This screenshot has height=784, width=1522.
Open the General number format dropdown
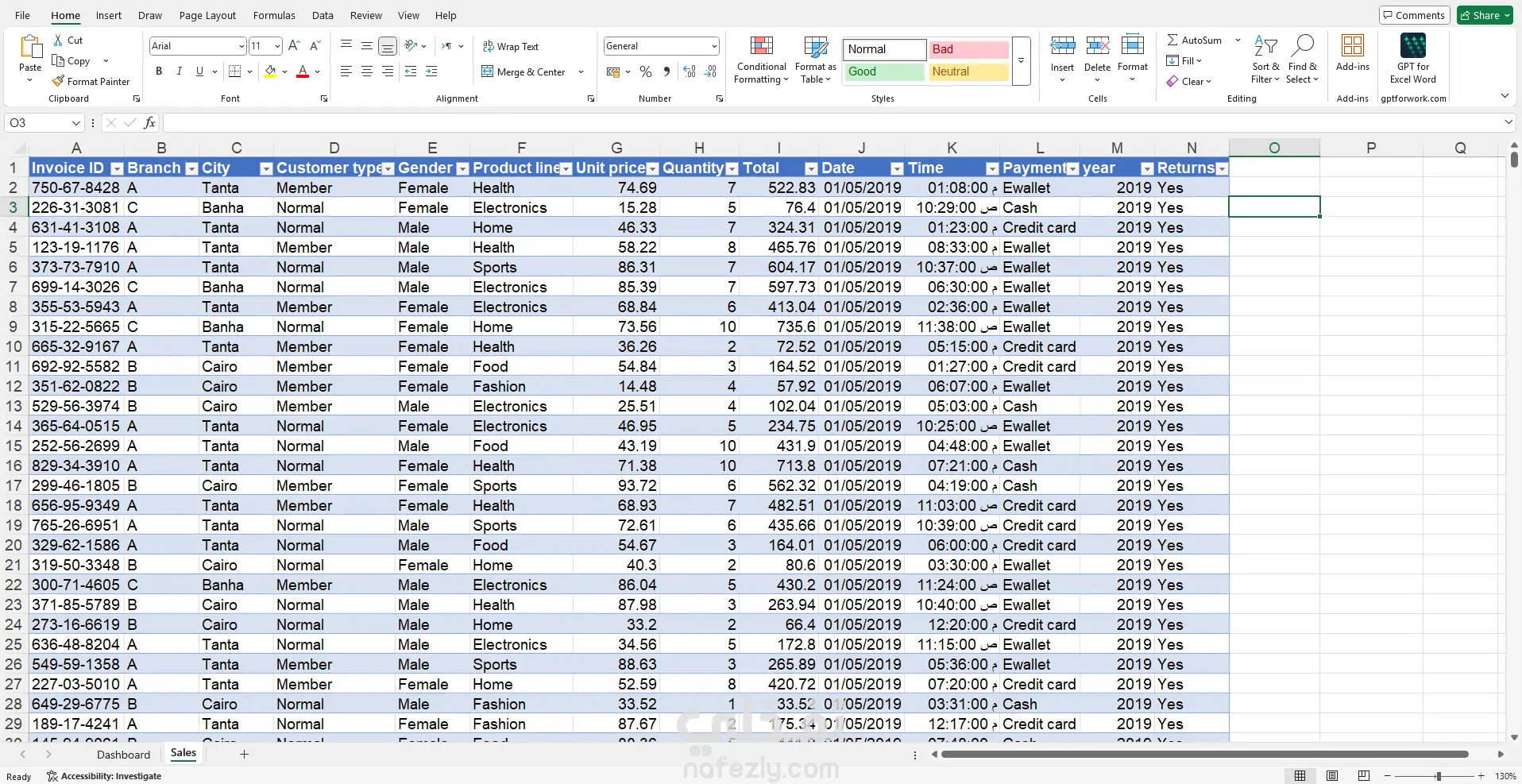(714, 46)
